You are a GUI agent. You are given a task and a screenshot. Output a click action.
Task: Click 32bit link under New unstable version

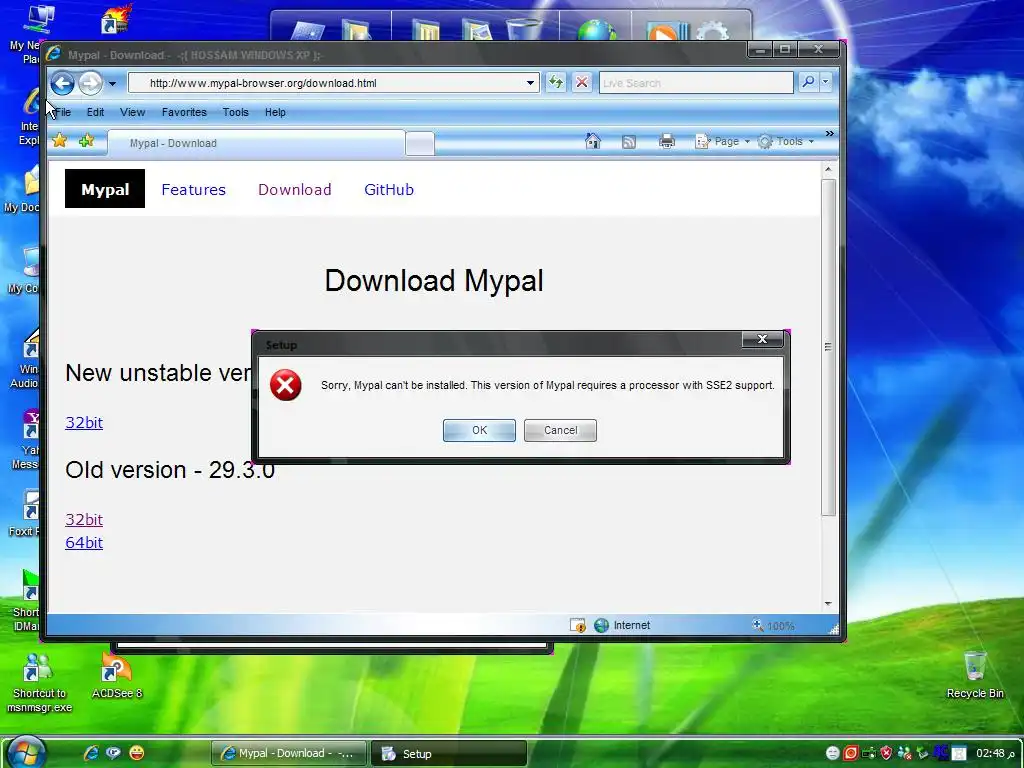click(x=84, y=423)
